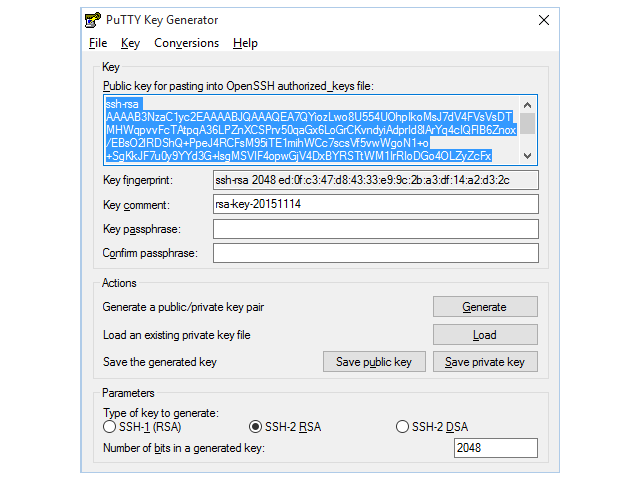640x480 pixels.
Task: Click the 'Public key for pasting' label
Action: 238,86
